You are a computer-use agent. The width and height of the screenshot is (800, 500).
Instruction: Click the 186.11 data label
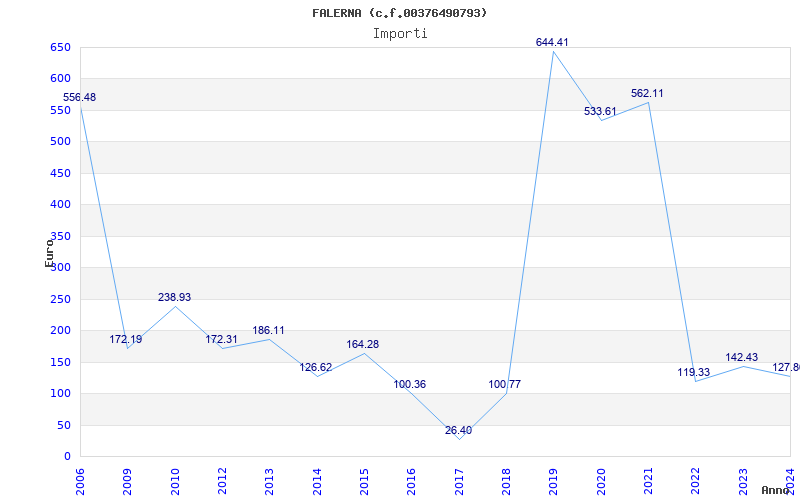tap(269, 330)
